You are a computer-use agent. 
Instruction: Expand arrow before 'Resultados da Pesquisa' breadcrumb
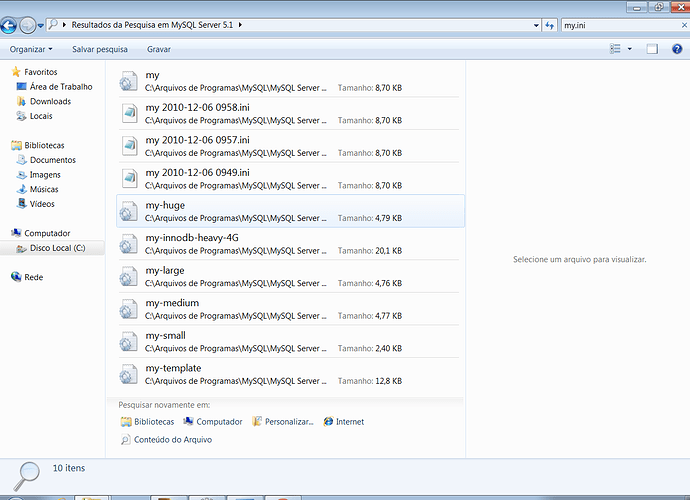coord(64,25)
